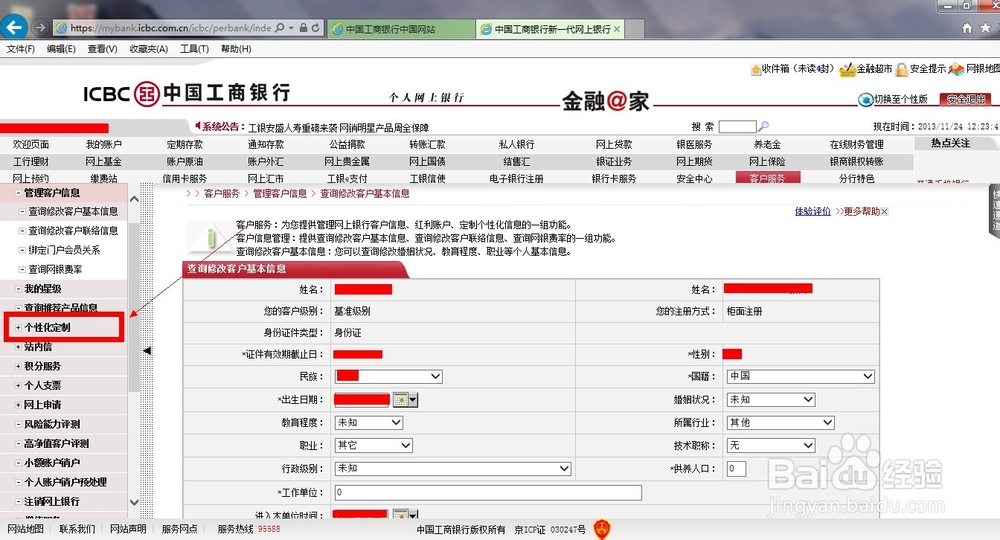This screenshot has height=540, width=1000.
Task: Open the 客户服务 navigation tab
Action: (x=767, y=178)
